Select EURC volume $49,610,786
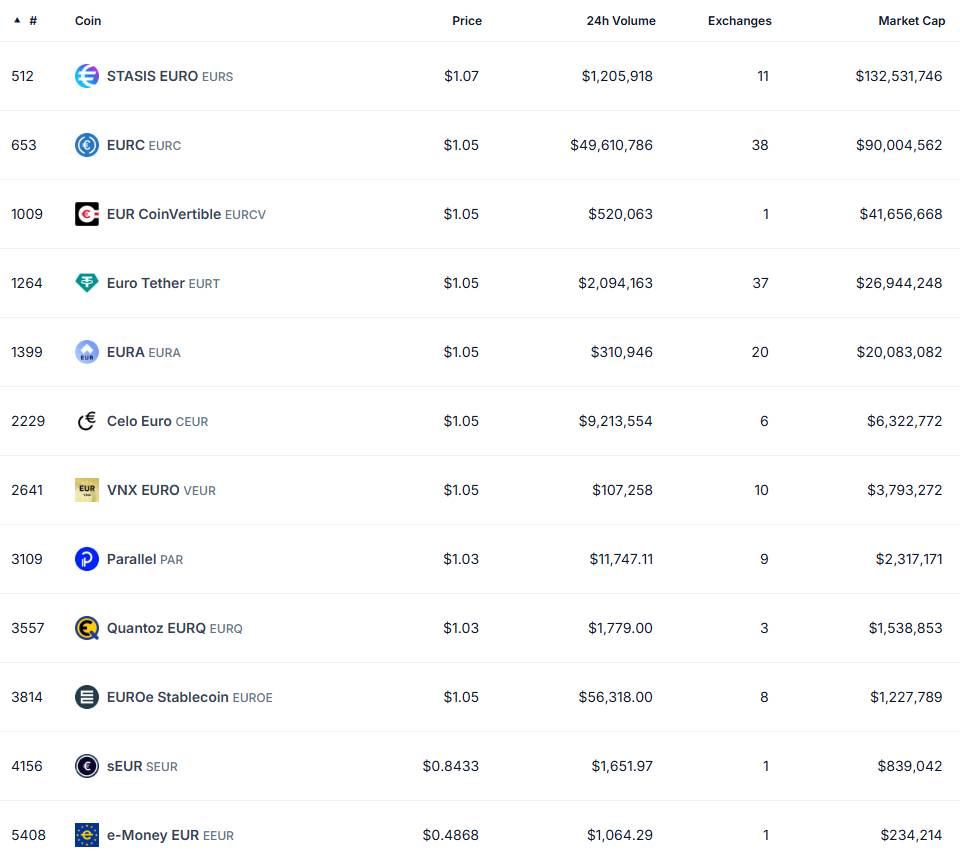This screenshot has width=960, height=856. click(611, 145)
